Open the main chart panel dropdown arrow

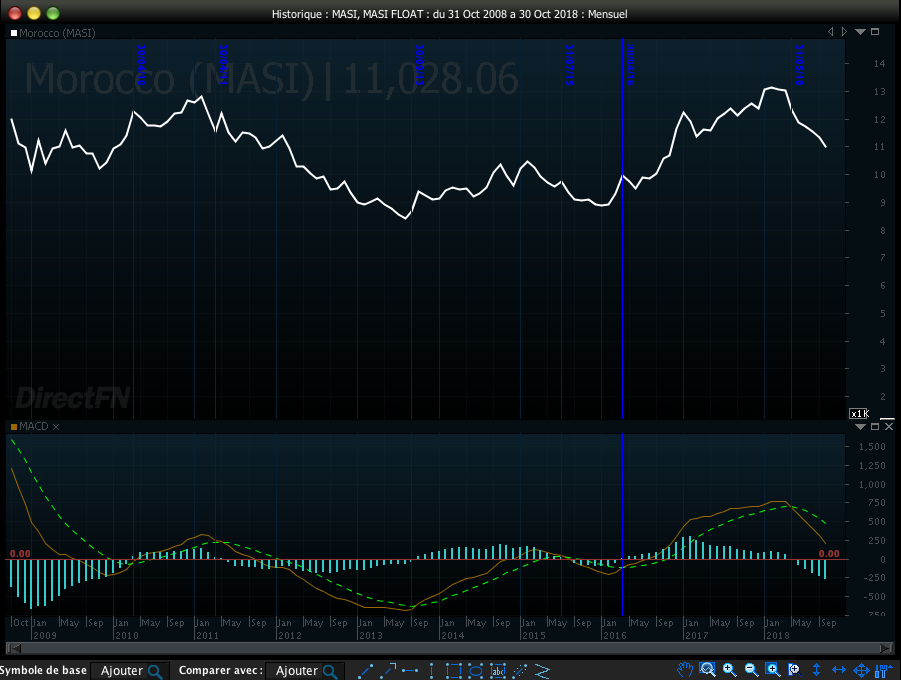860,32
